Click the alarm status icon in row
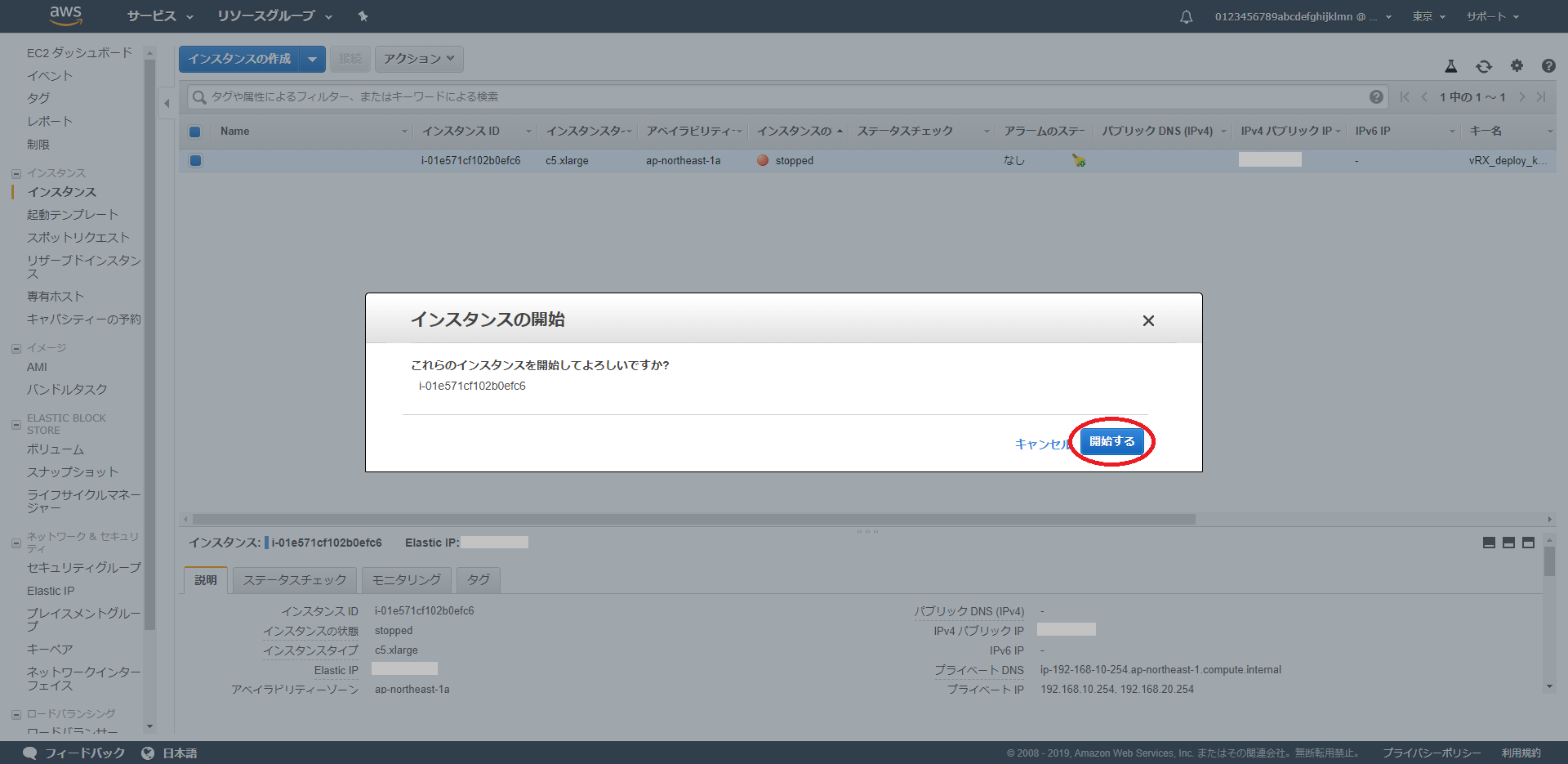Viewport: 1568px width, 764px height. 1079,161
